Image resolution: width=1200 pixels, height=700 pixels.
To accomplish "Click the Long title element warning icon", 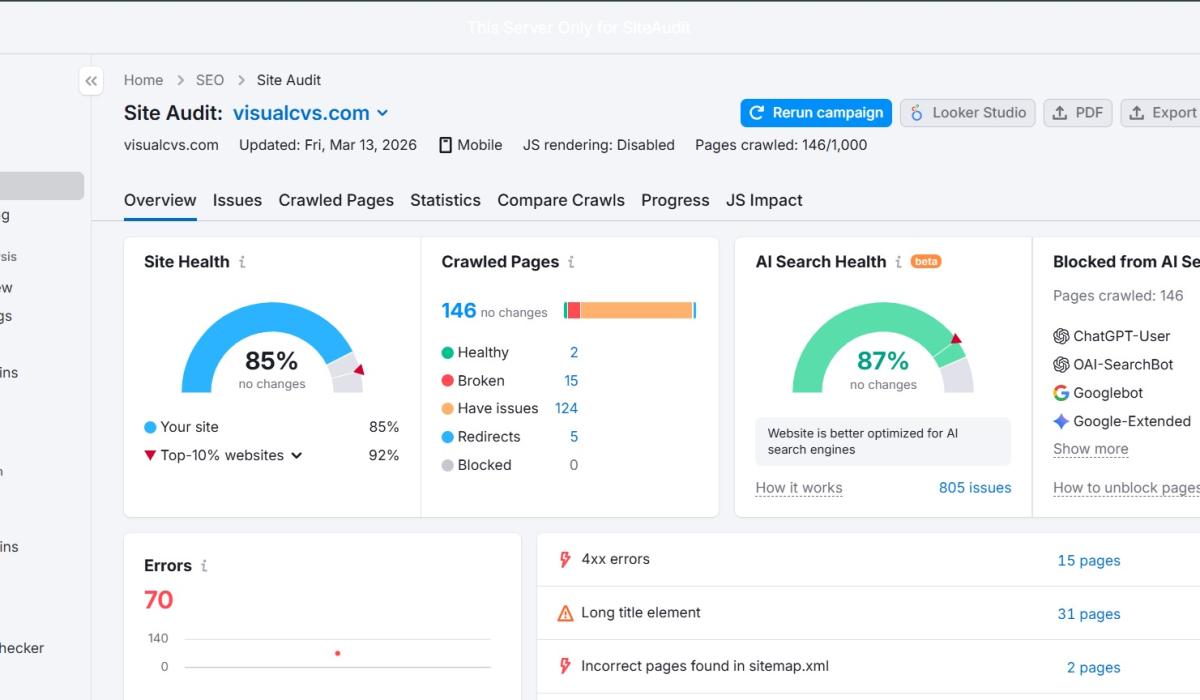I will pyautogui.click(x=565, y=613).
